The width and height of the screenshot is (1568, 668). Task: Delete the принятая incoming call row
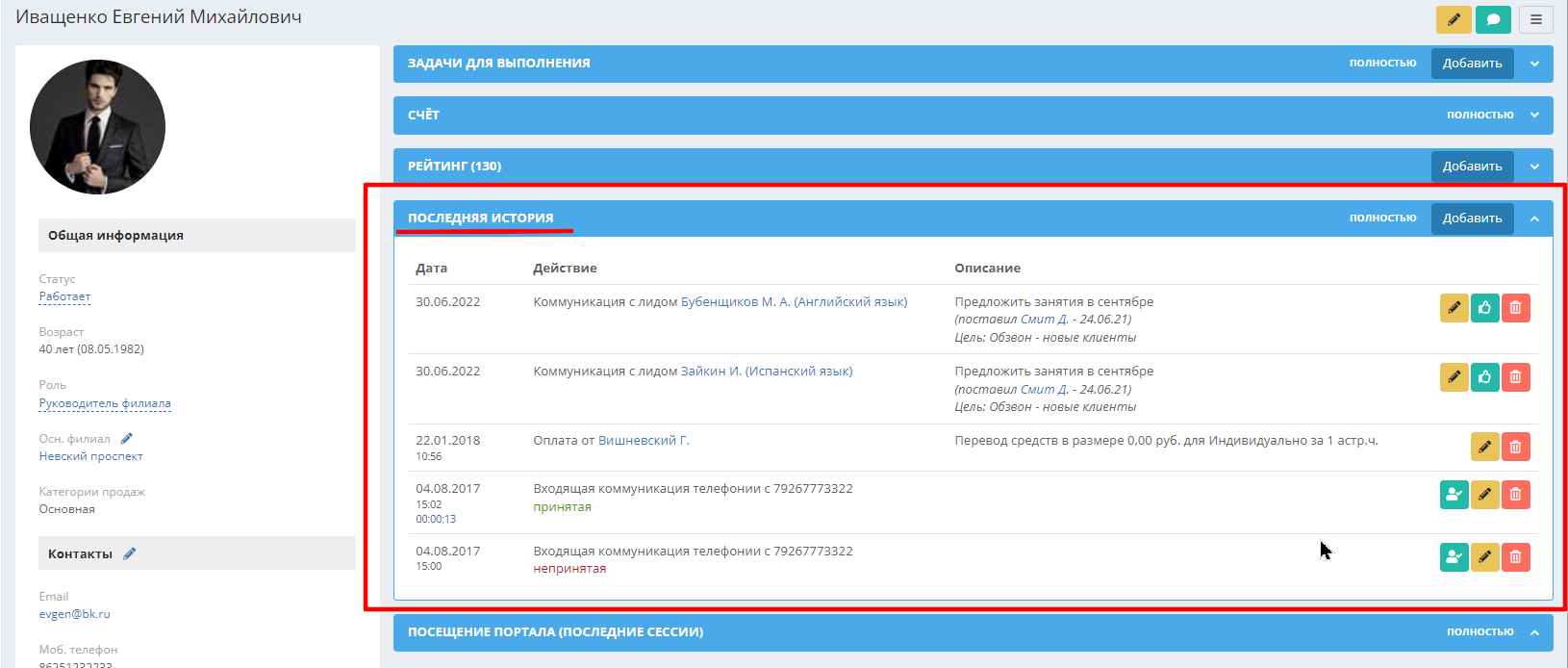[1516, 495]
